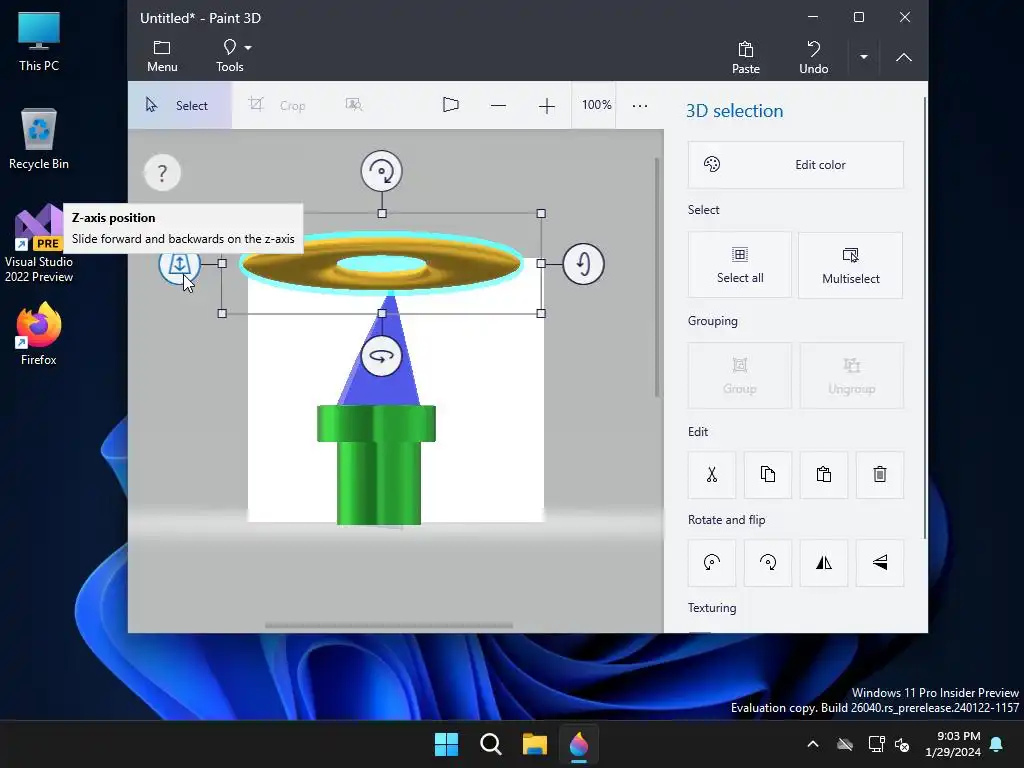The width and height of the screenshot is (1024, 768).
Task: Click the cloud sync tray icon
Action: pos(845,744)
